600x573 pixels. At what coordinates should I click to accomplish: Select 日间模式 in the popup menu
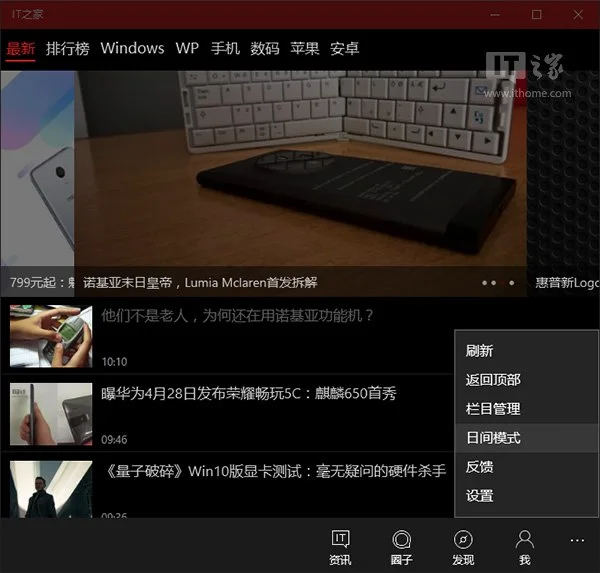pyautogui.click(x=527, y=438)
